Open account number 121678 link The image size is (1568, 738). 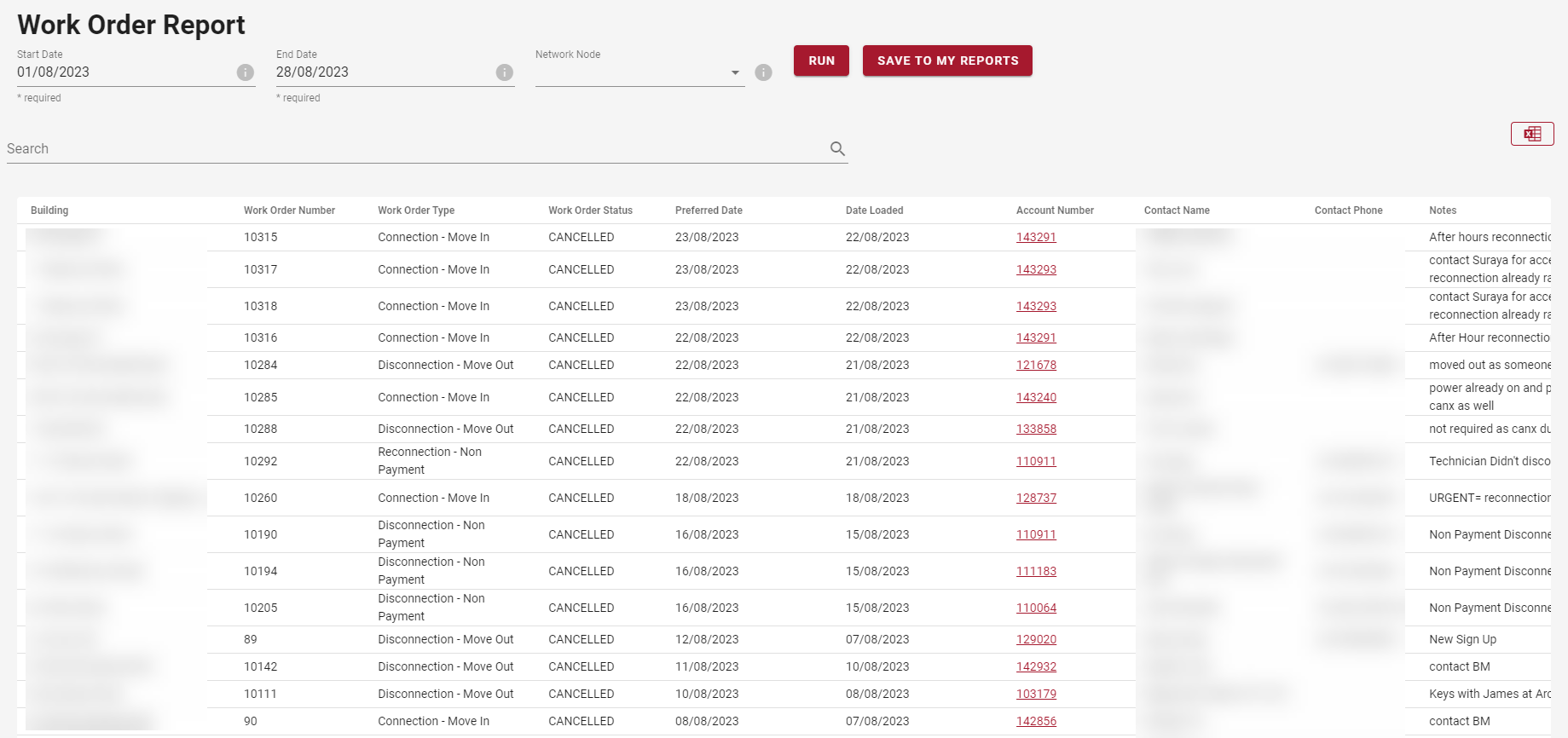pos(1036,365)
